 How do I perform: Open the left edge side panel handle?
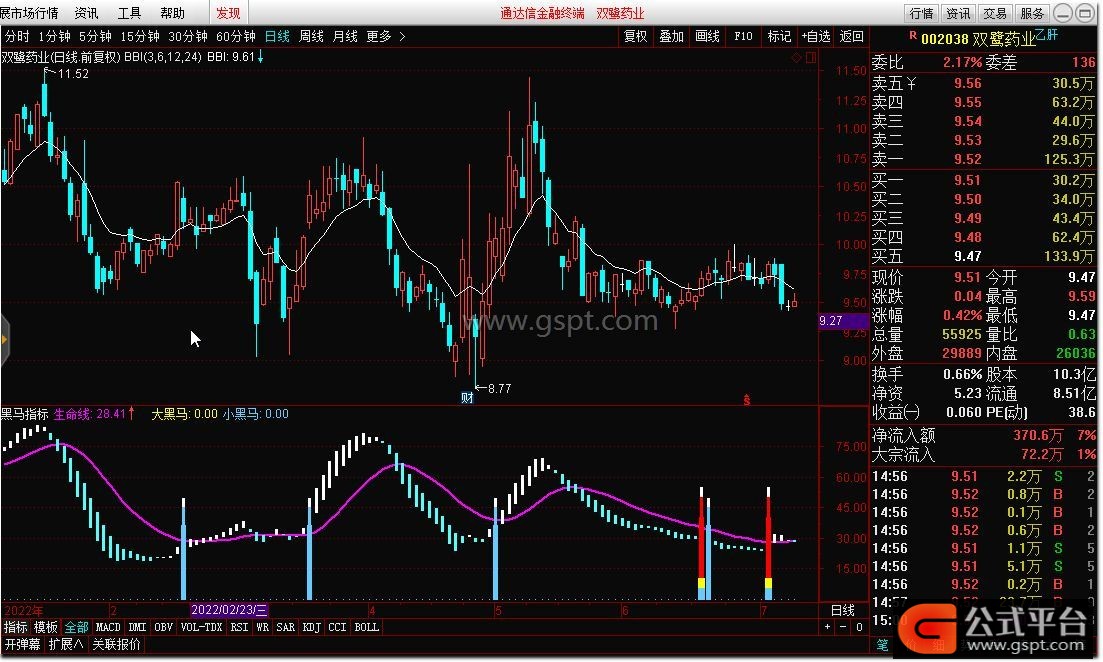click(4, 340)
